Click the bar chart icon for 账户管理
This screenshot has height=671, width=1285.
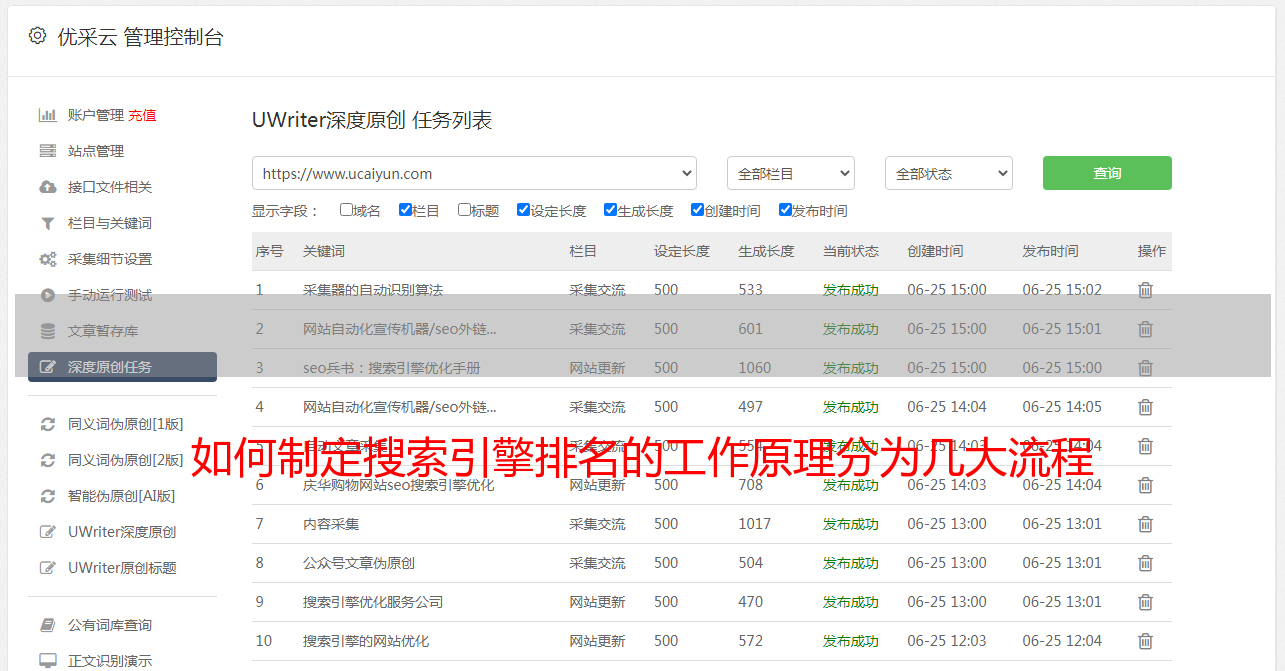47,115
